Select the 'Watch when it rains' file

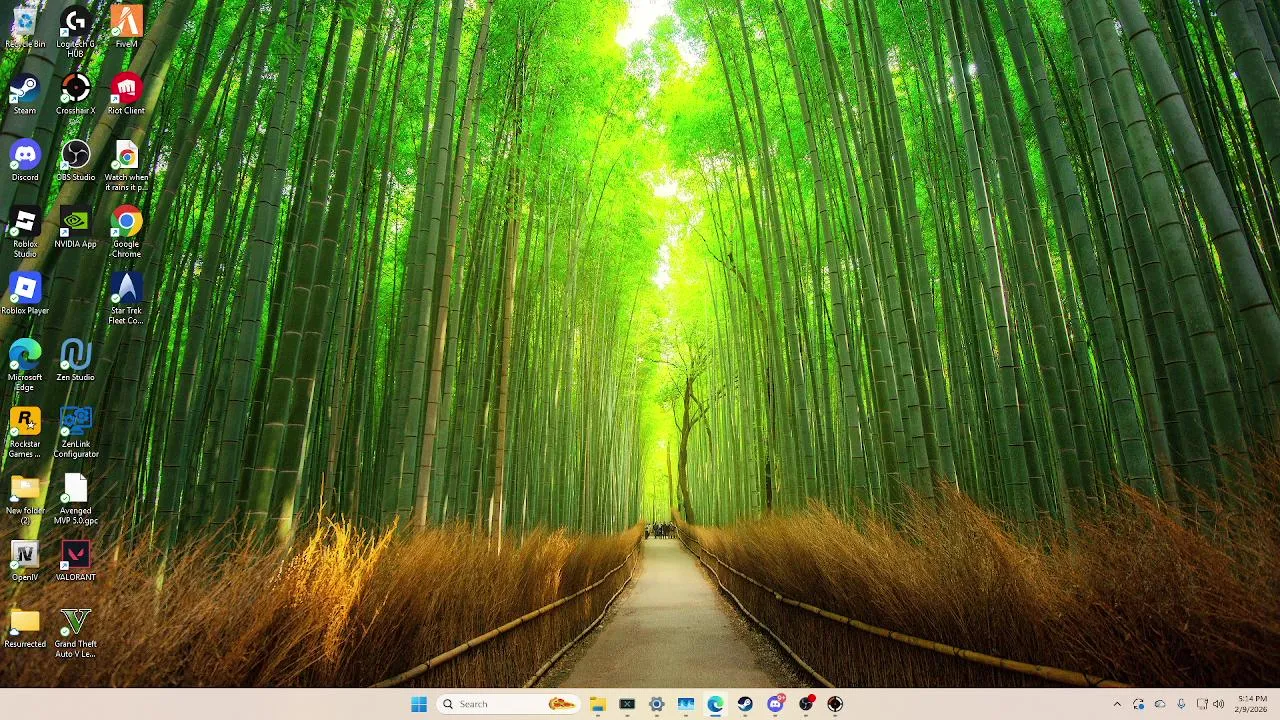tap(126, 166)
